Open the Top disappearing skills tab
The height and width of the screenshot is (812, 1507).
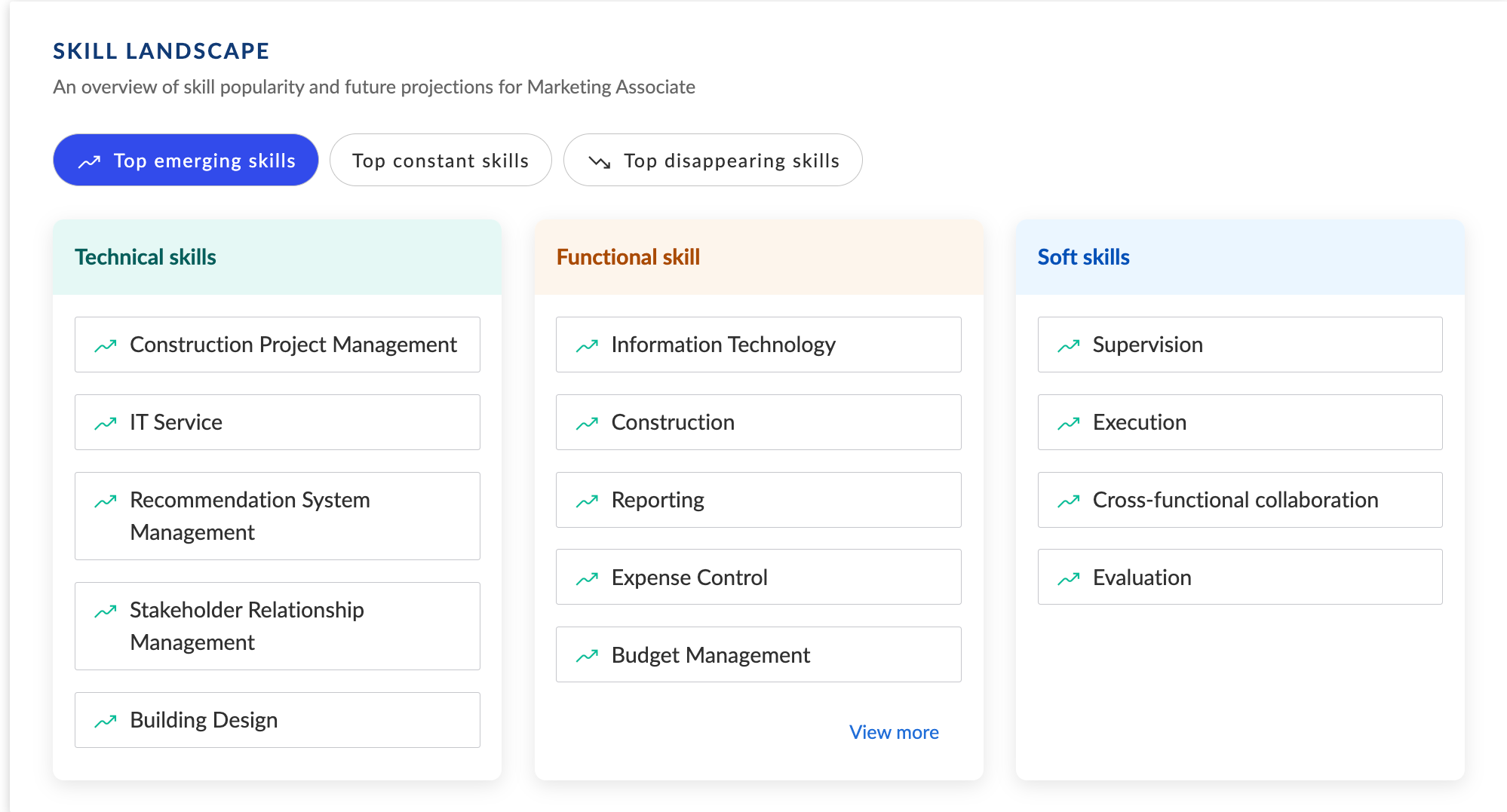click(713, 161)
